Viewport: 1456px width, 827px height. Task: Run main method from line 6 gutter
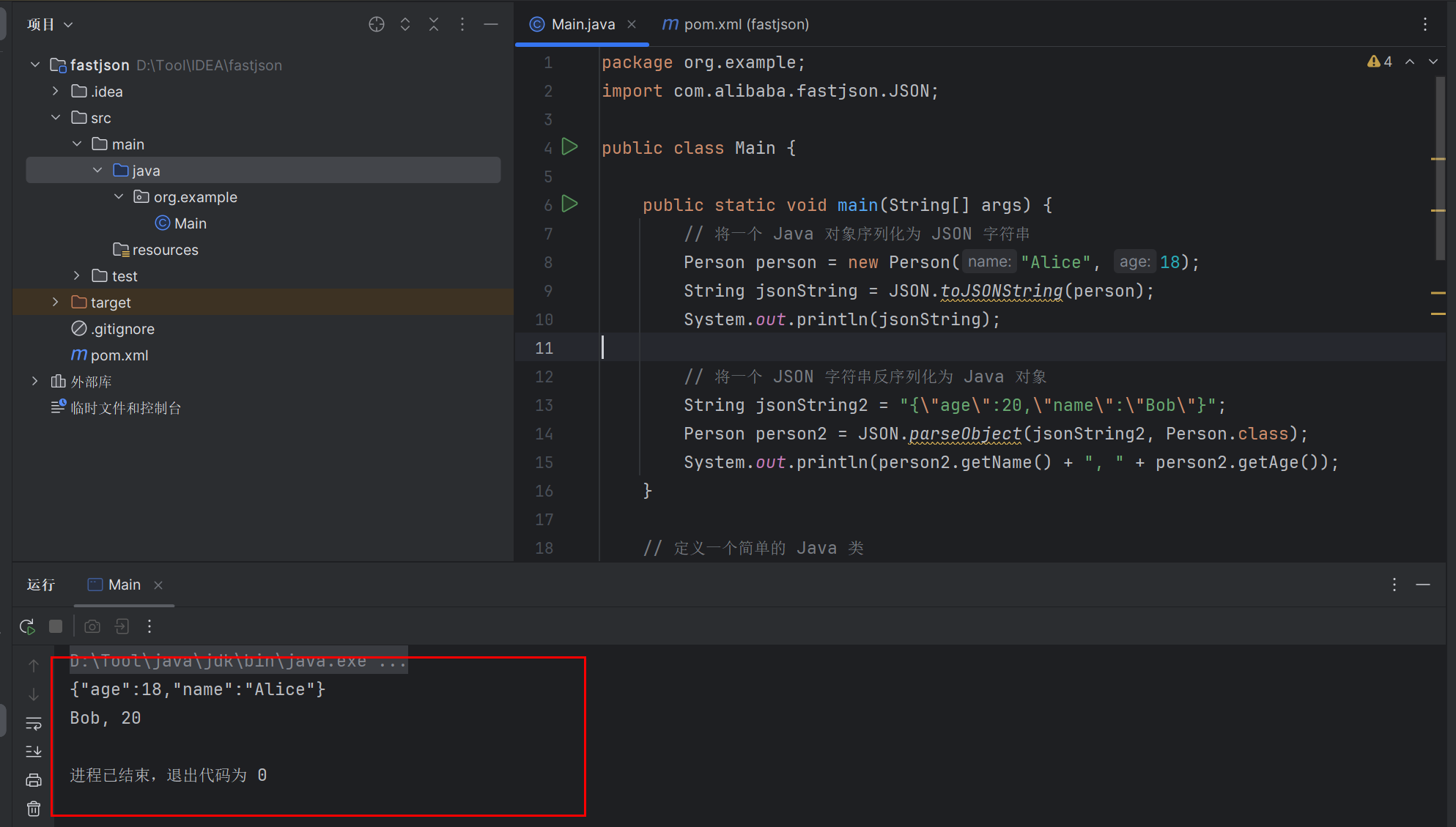pos(569,204)
